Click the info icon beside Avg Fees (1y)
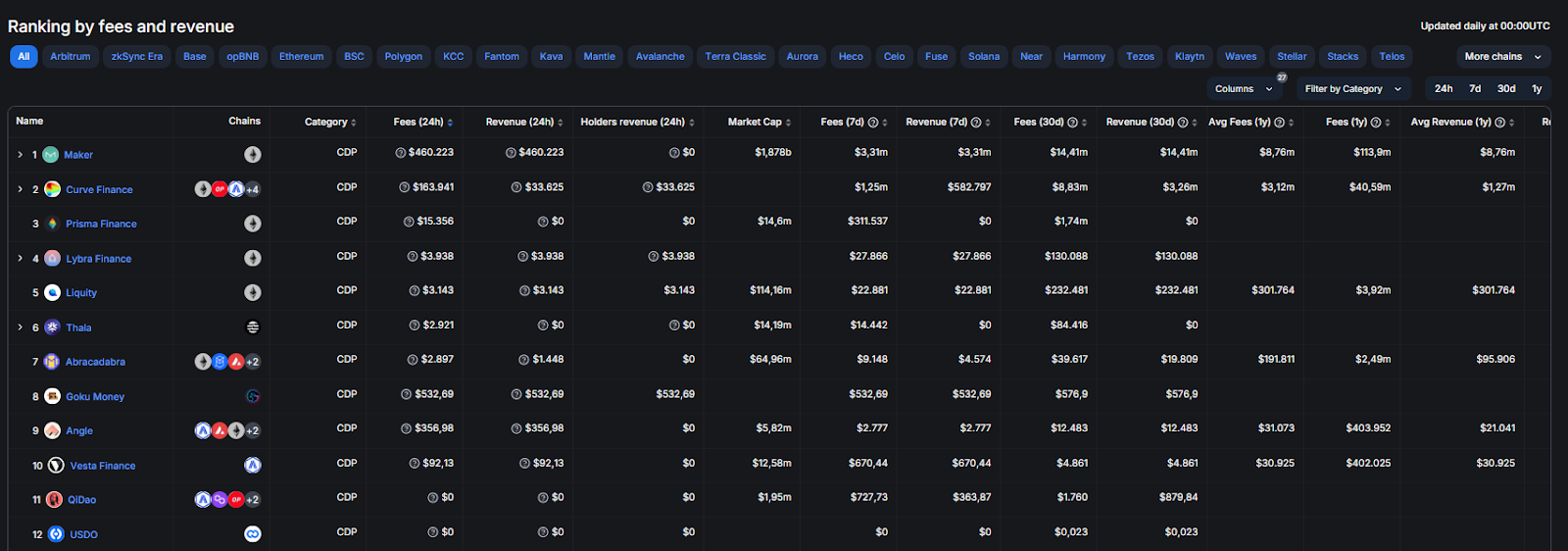Viewport: 1568px width, 551px height. [x=1280, y=123]
